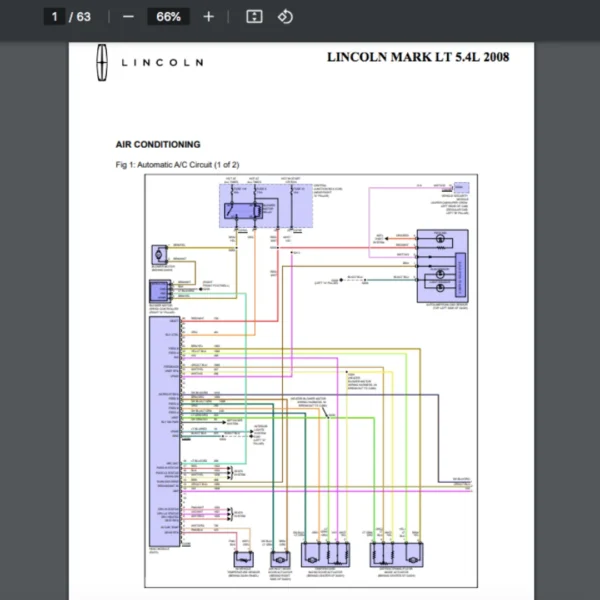Select the 66% zoom level box

coord(168,17)
